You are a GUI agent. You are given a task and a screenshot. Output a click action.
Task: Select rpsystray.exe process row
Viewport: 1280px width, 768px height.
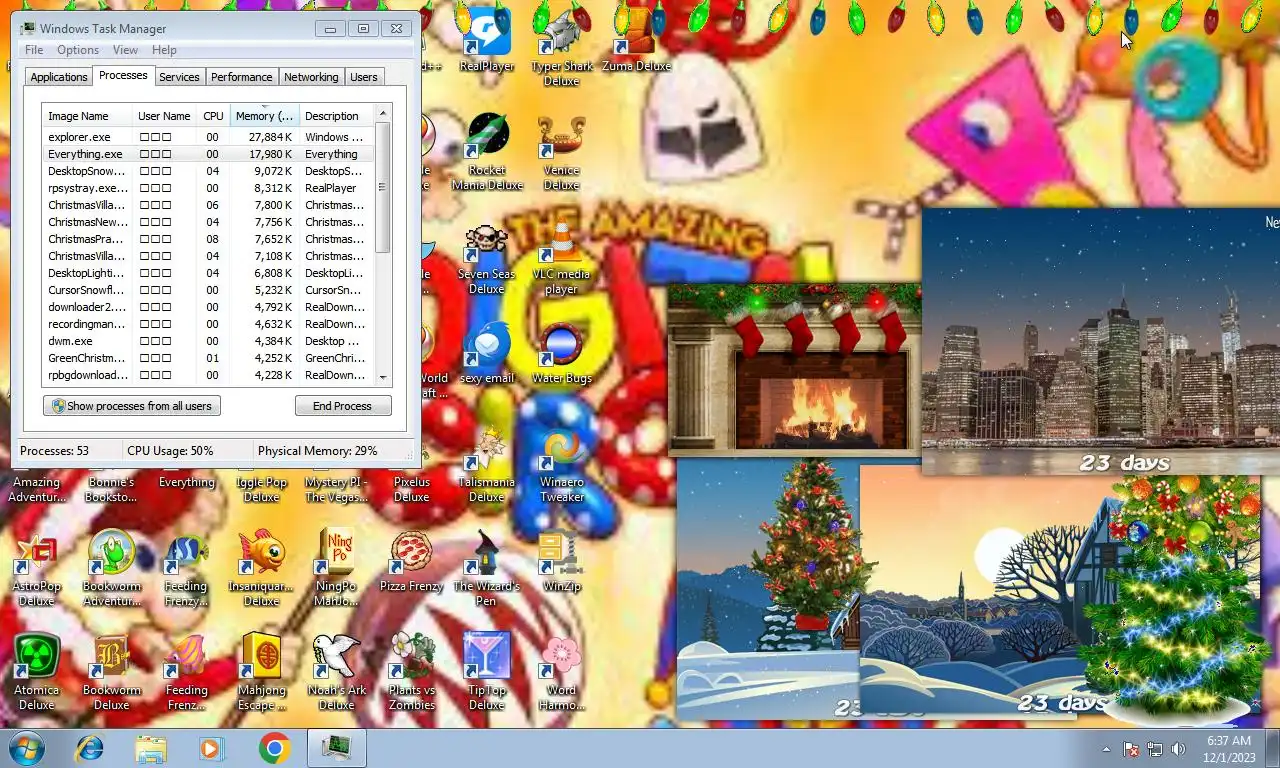[x=208, y=188]
